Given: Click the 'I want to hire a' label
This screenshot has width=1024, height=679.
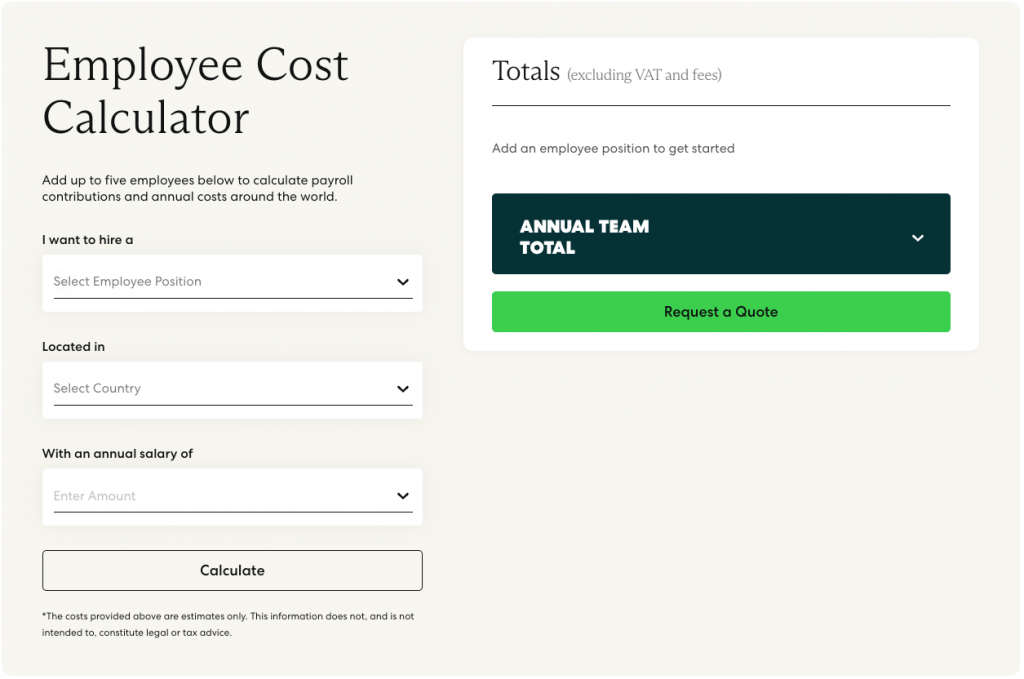Looking at the screenshot, I should (x=88, y=240).
